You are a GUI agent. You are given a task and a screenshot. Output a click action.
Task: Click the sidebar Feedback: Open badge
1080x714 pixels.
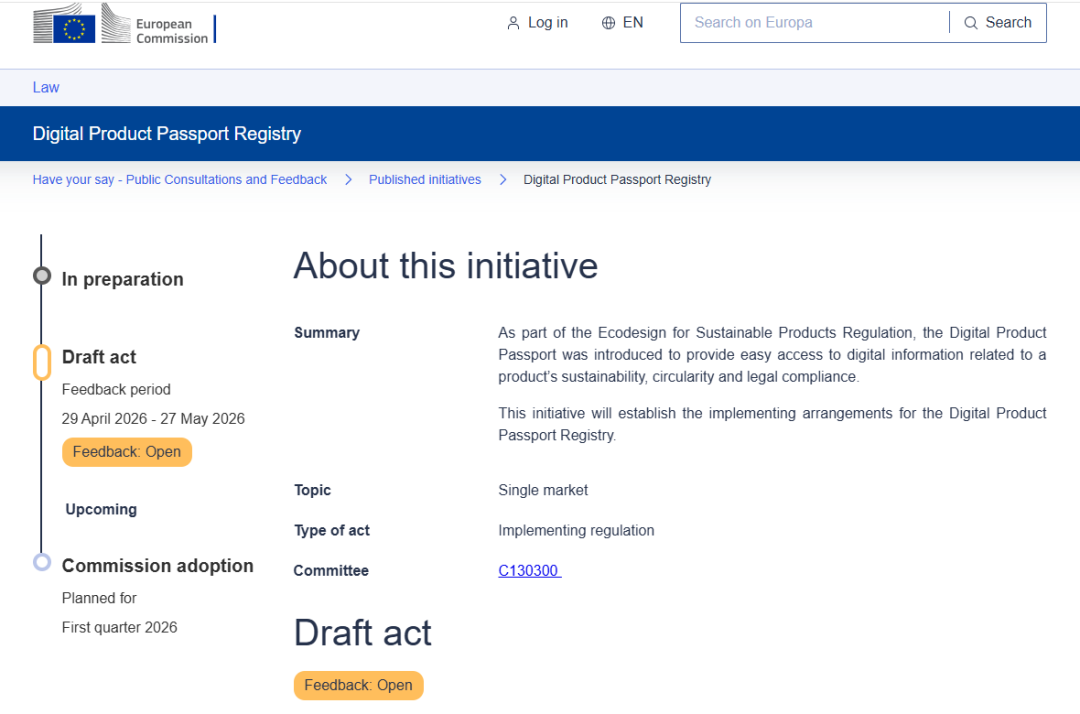point(127,452)
